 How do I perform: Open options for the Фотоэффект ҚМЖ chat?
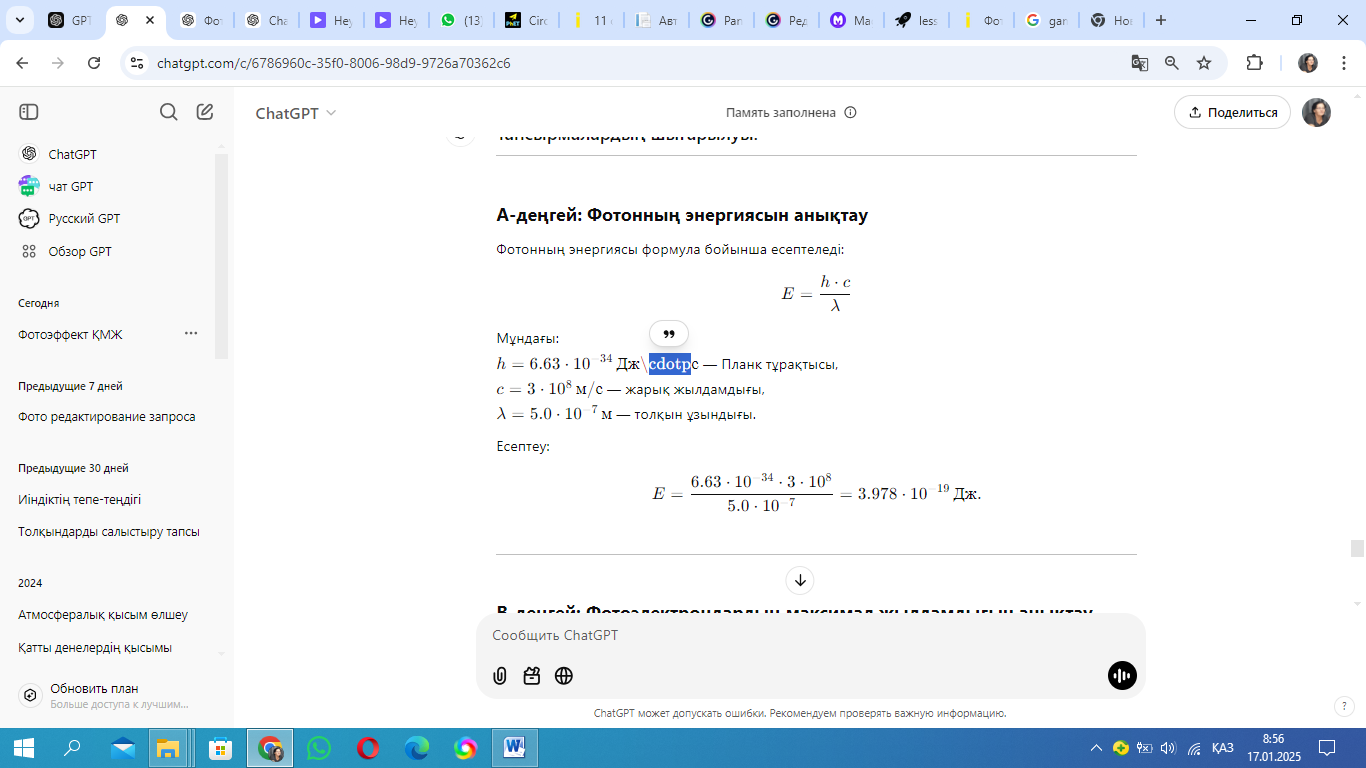click(191, 334)
